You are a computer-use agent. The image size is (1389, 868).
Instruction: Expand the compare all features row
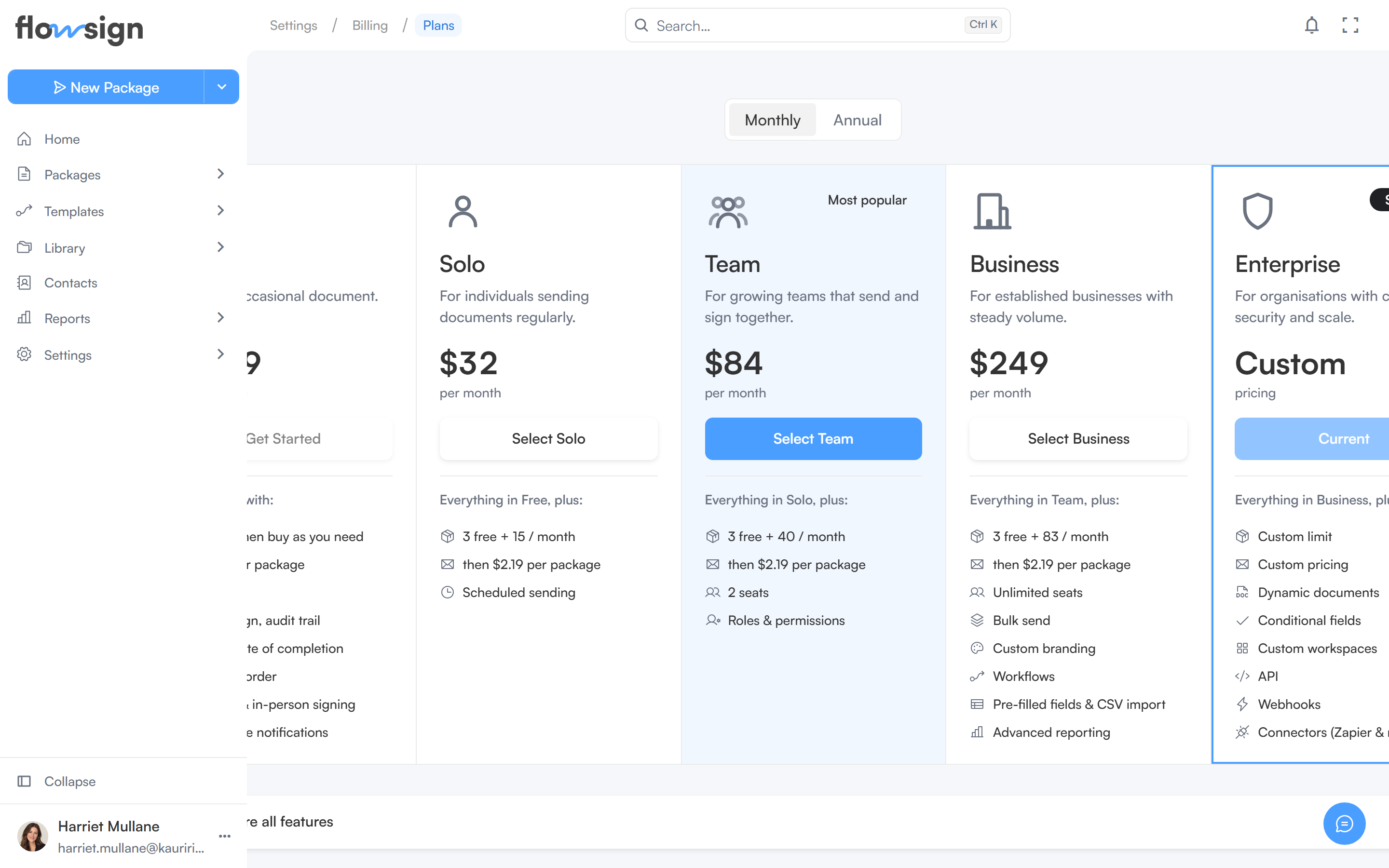click(x=818, y=822)
